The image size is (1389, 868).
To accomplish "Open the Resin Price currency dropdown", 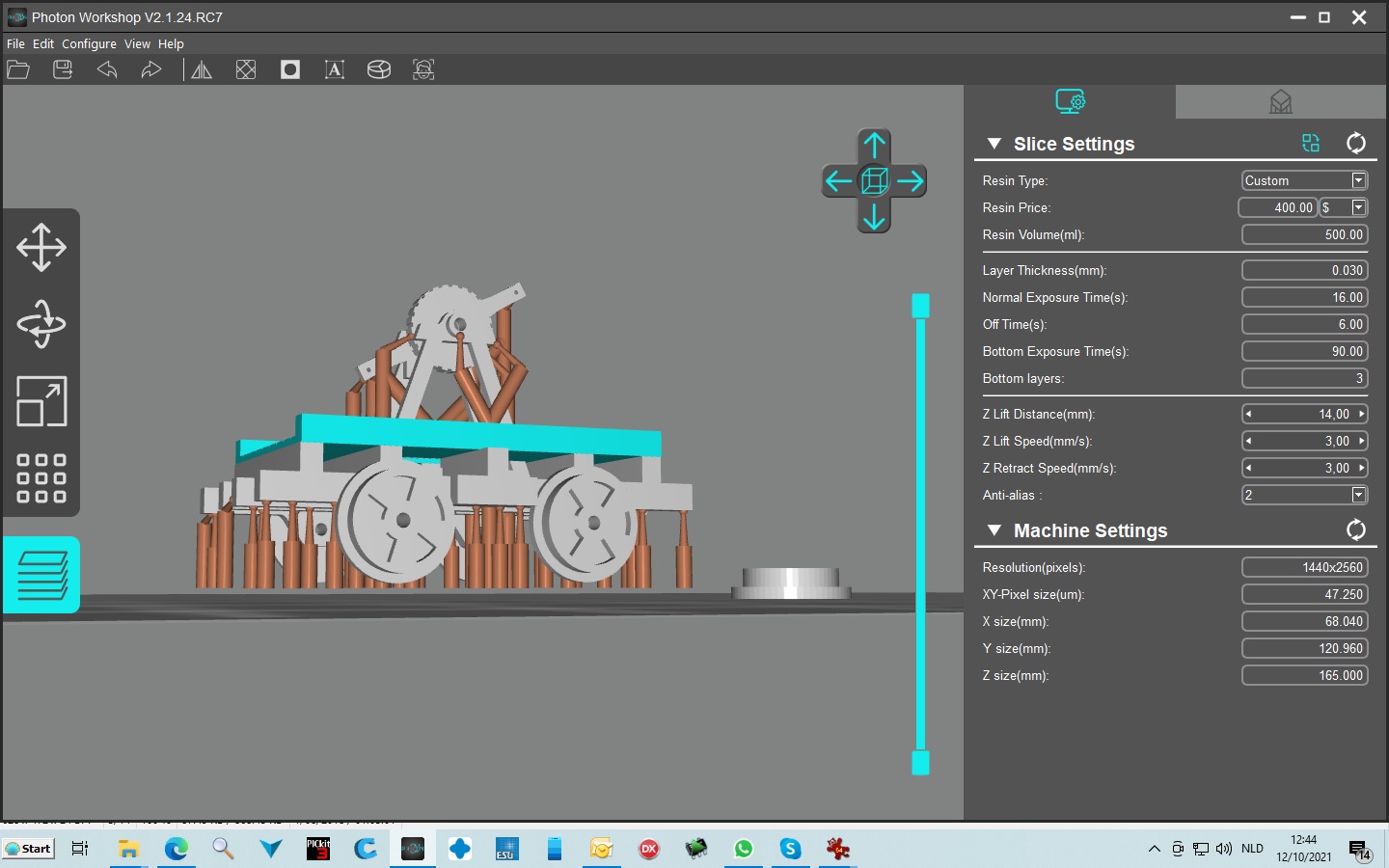I will (x=1358, y=207).
